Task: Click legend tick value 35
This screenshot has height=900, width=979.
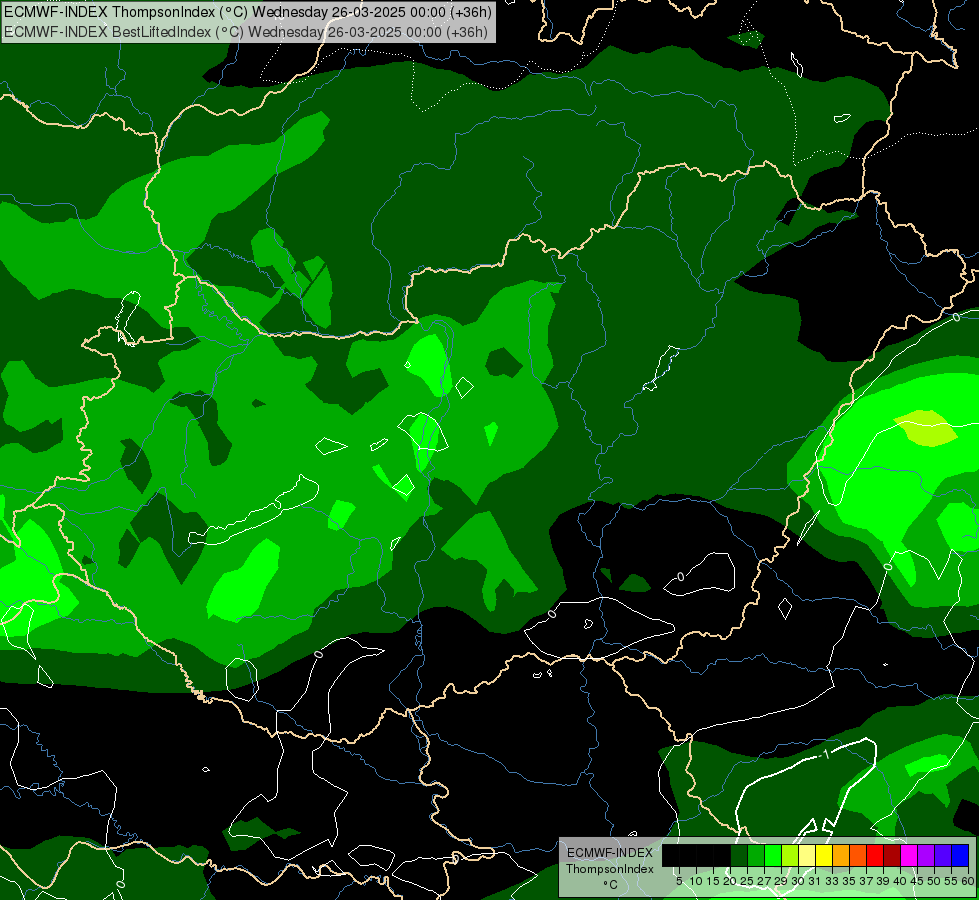Action: tap(849, 881)
